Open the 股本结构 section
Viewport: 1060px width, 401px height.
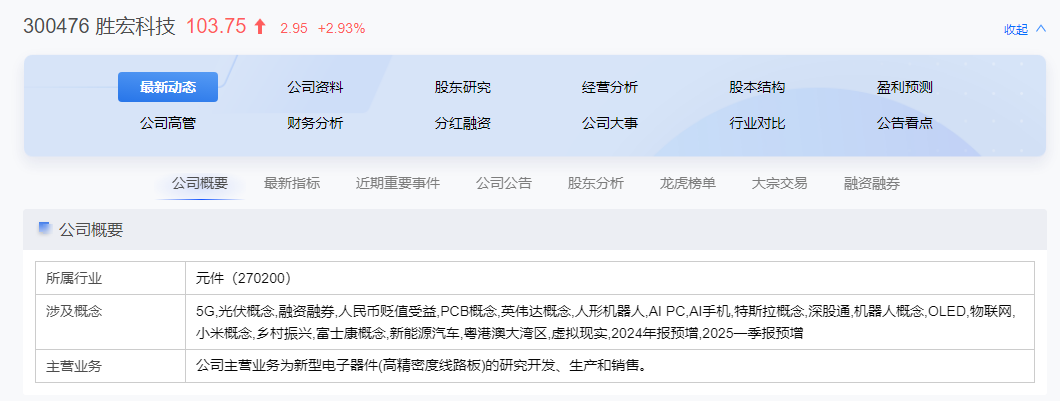click(757, 87)
